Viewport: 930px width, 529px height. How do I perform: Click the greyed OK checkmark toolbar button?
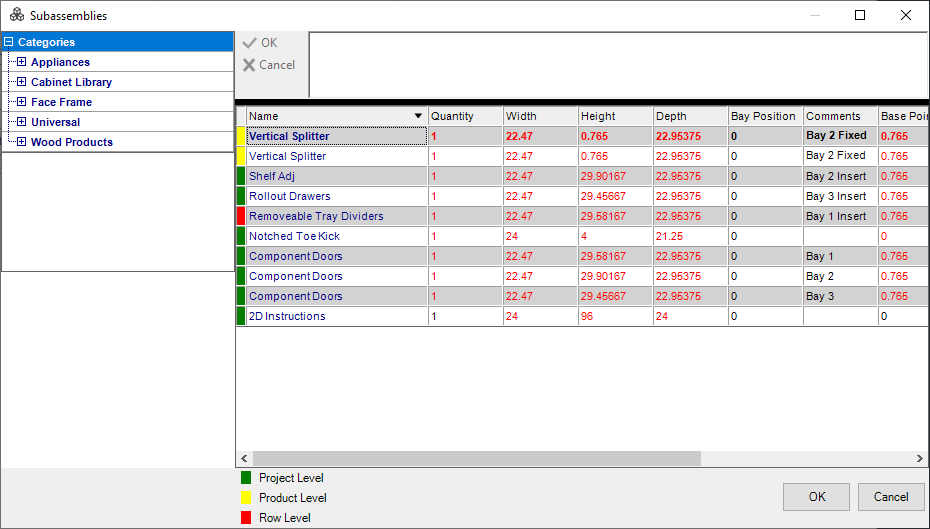tap(260, 43)
